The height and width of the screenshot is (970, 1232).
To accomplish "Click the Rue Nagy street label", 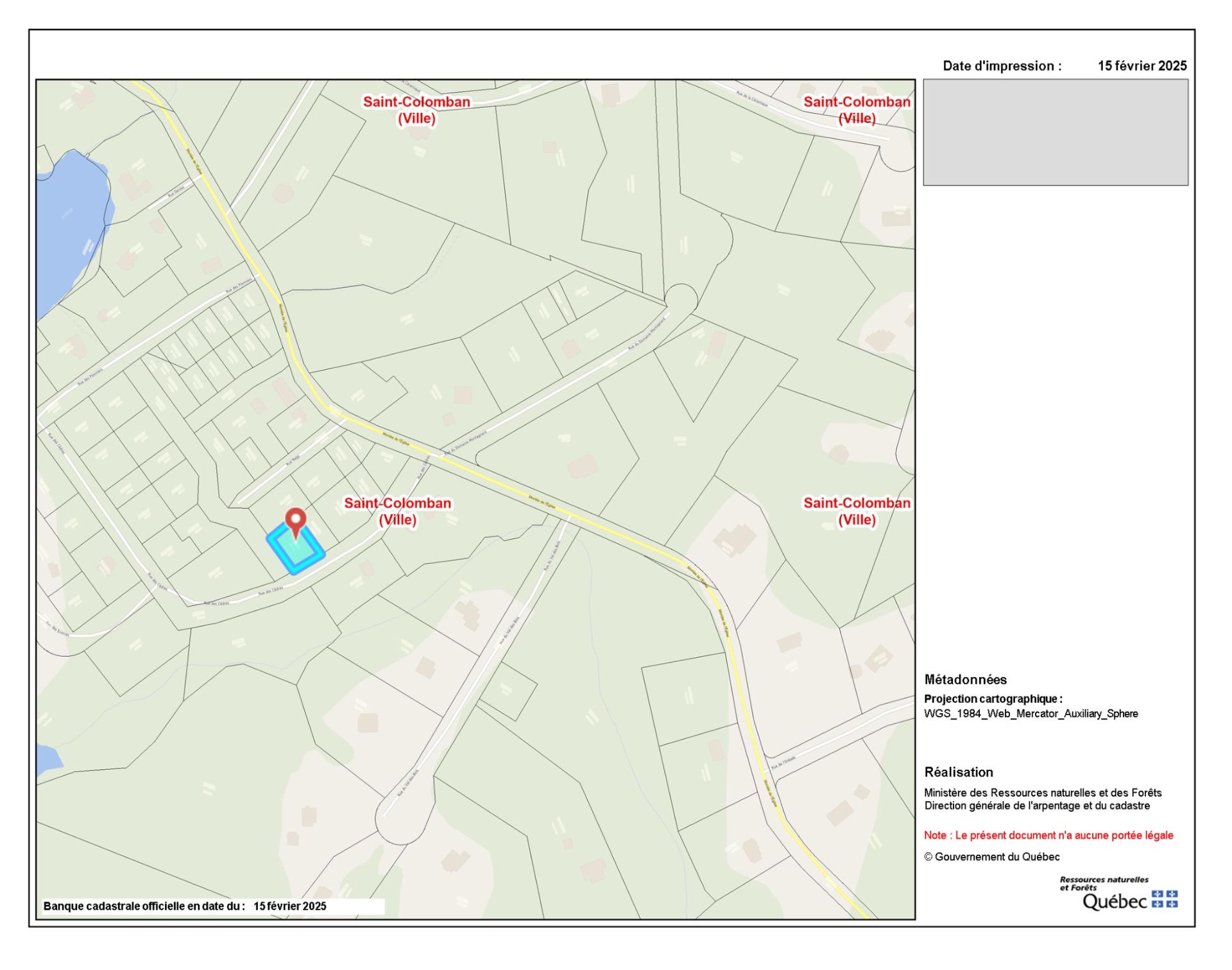I will coord(293,460).
